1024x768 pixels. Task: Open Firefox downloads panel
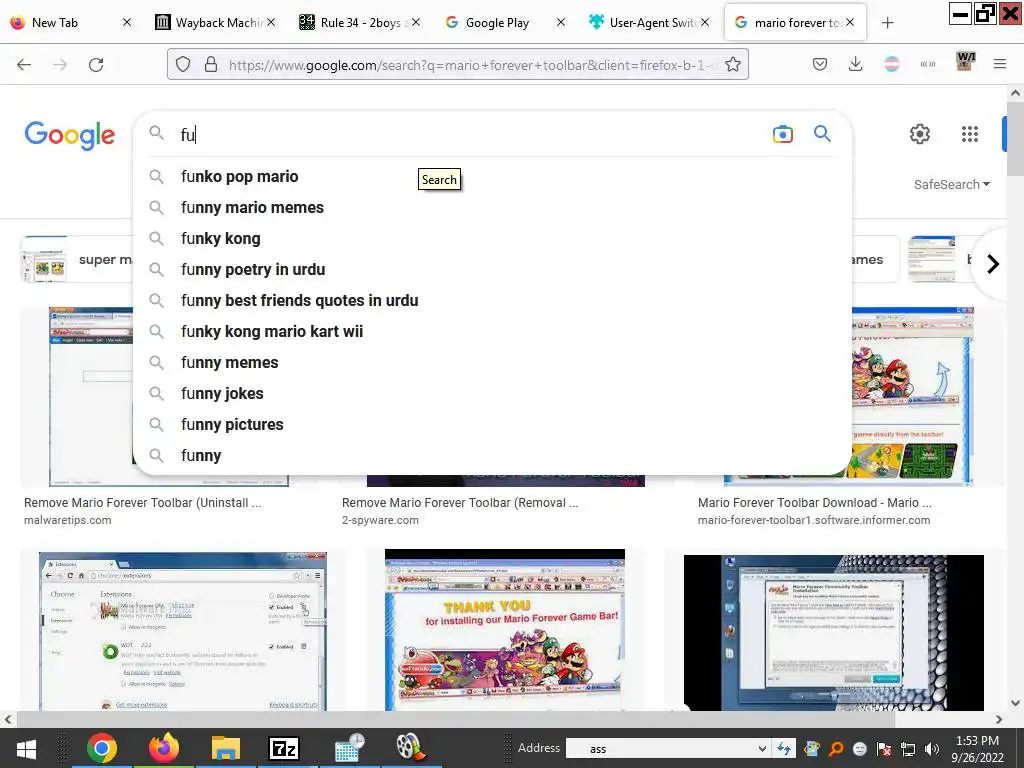tap(855, 64)
